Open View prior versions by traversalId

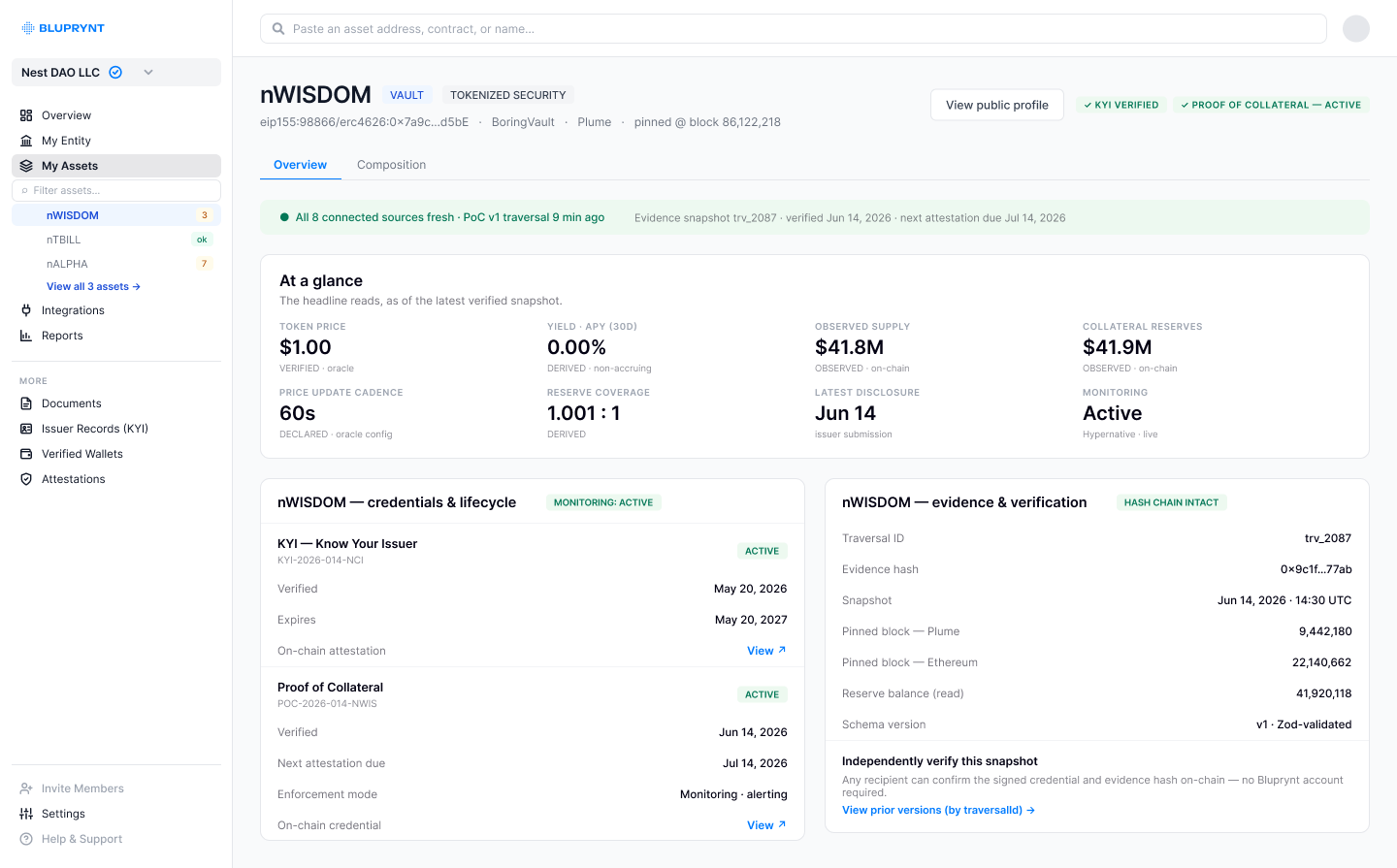(938, 810)
